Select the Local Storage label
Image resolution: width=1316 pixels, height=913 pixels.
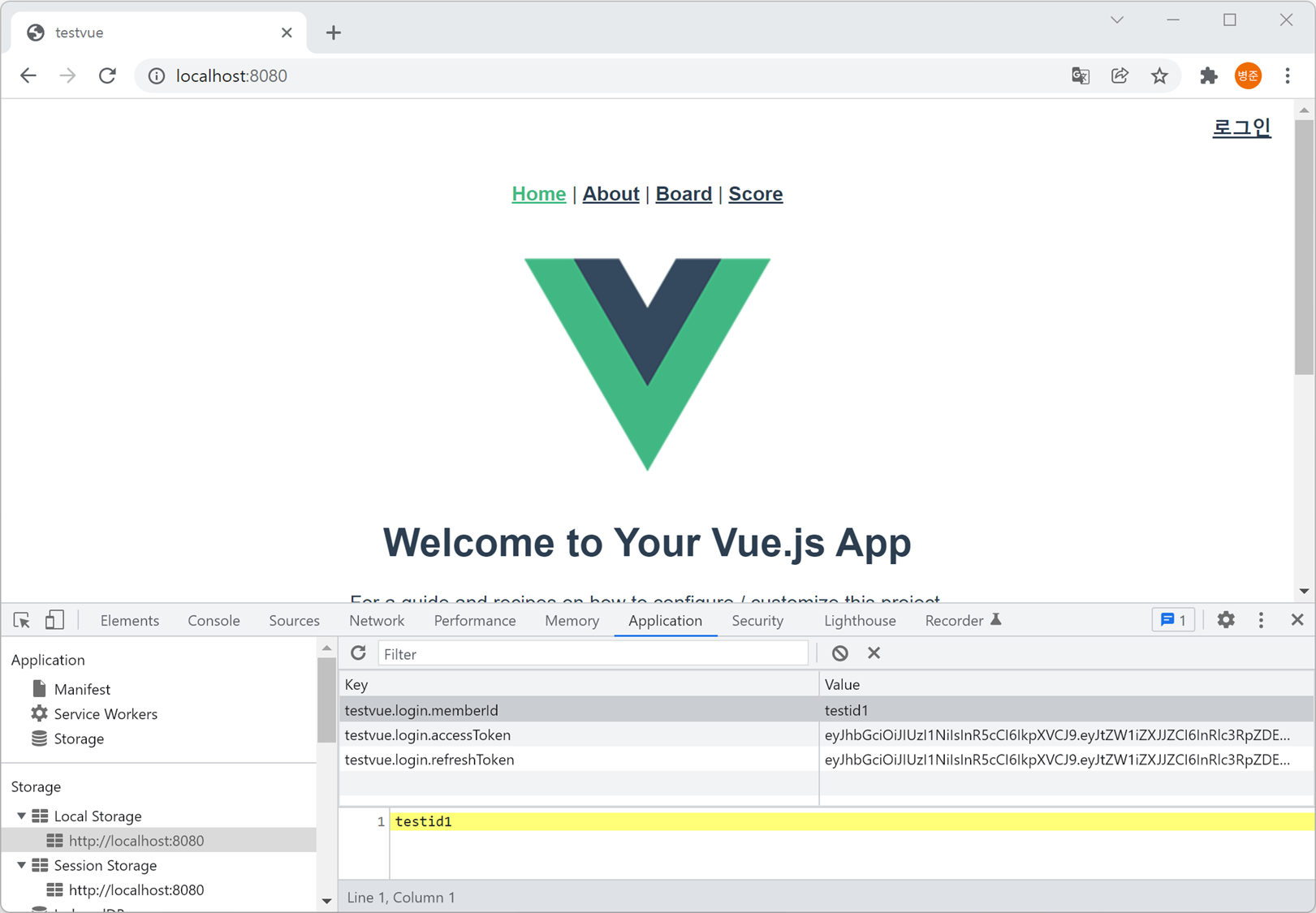[97, 816]
